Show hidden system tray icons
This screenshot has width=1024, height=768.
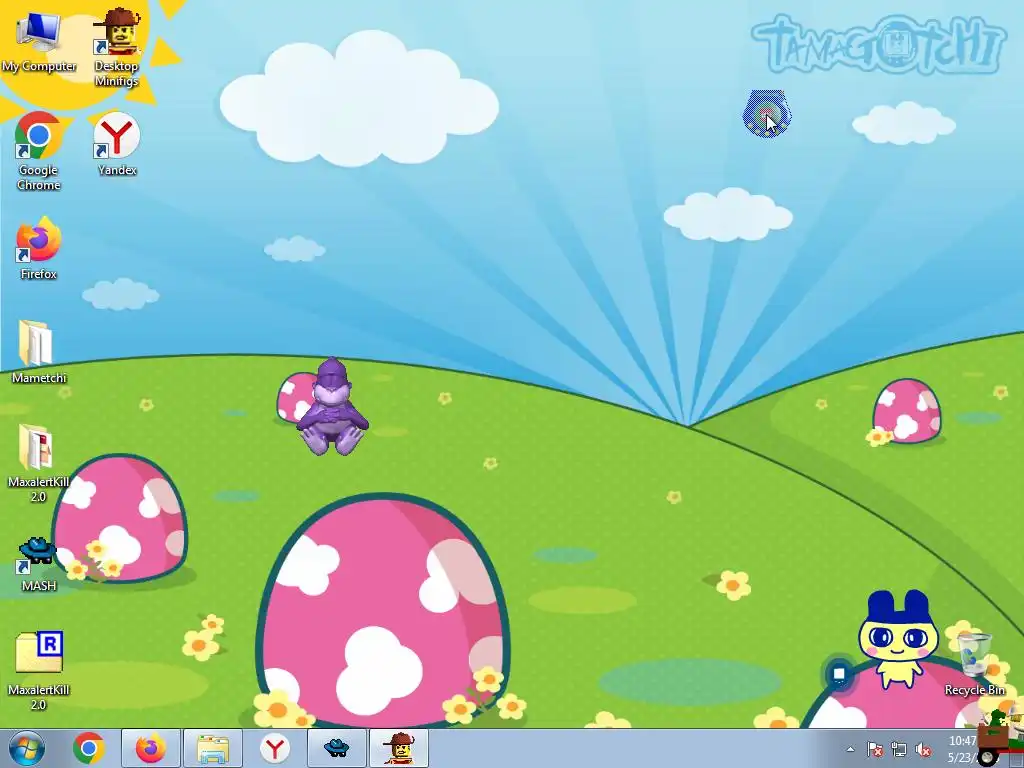click(x=850, y=750)
